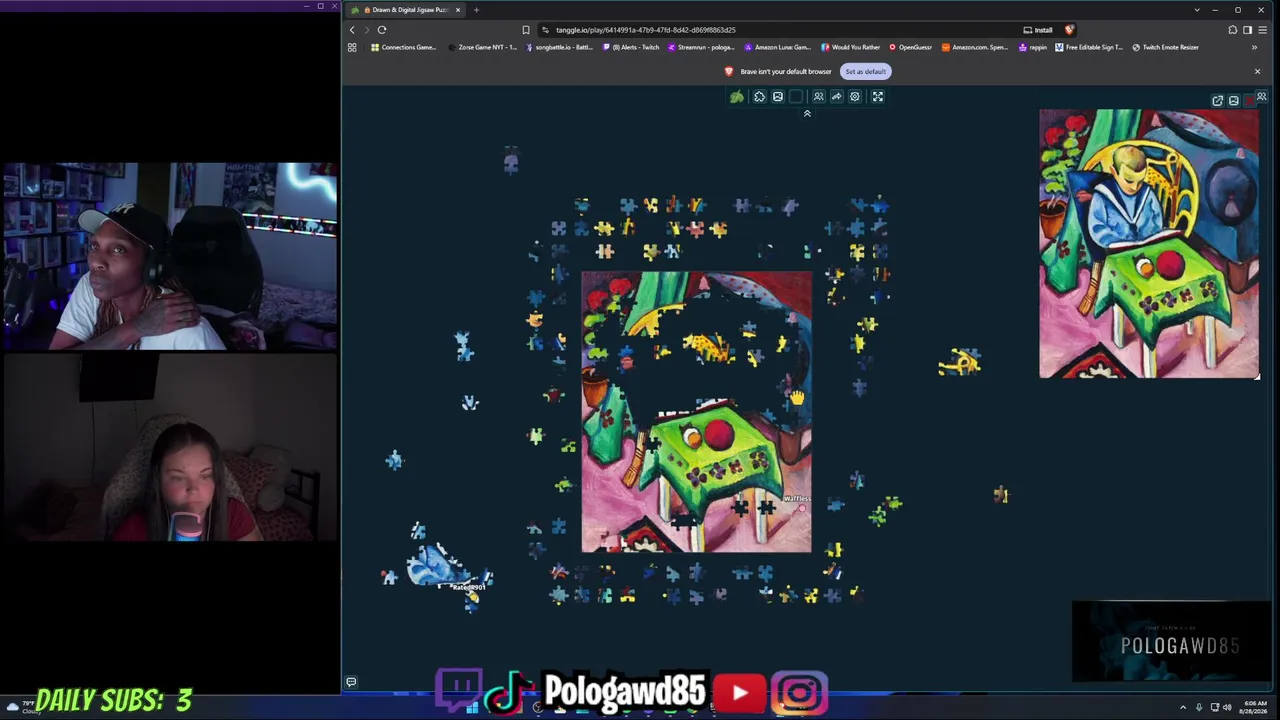Open the puzzle piece options in the toolbar

click(759, 97)
